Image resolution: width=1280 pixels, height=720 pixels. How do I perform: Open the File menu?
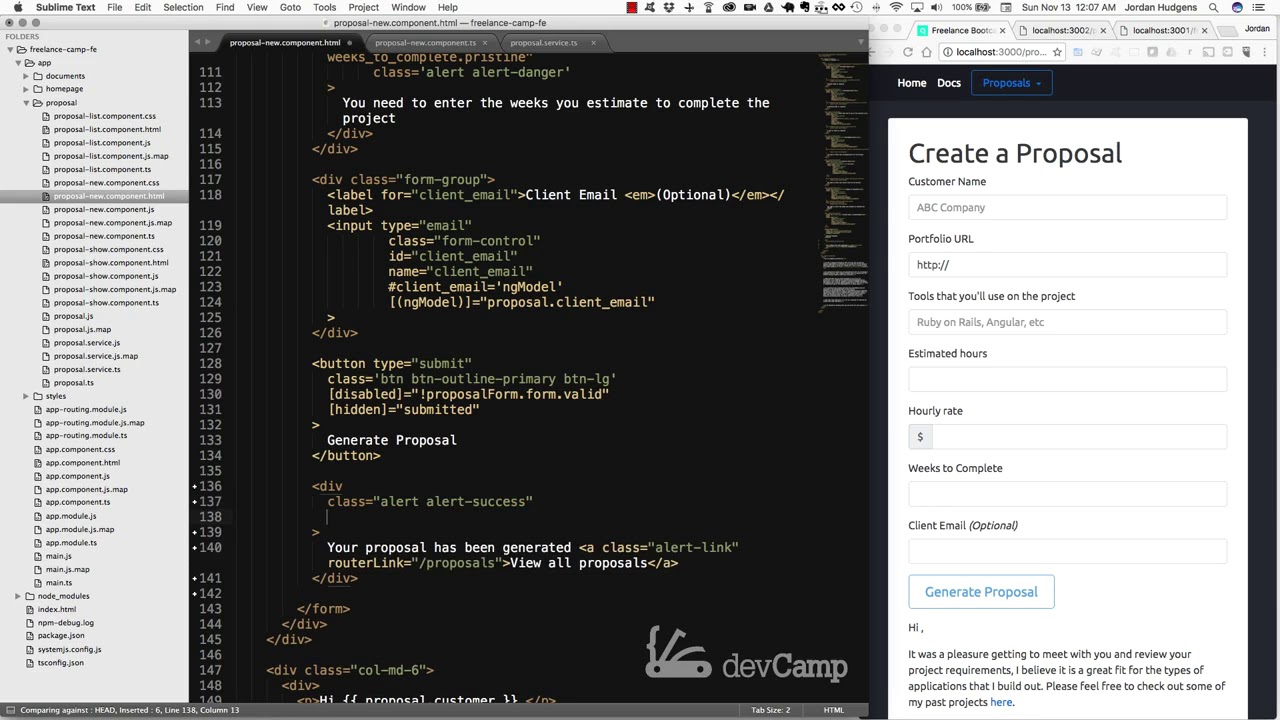click(x=115, y=7)
